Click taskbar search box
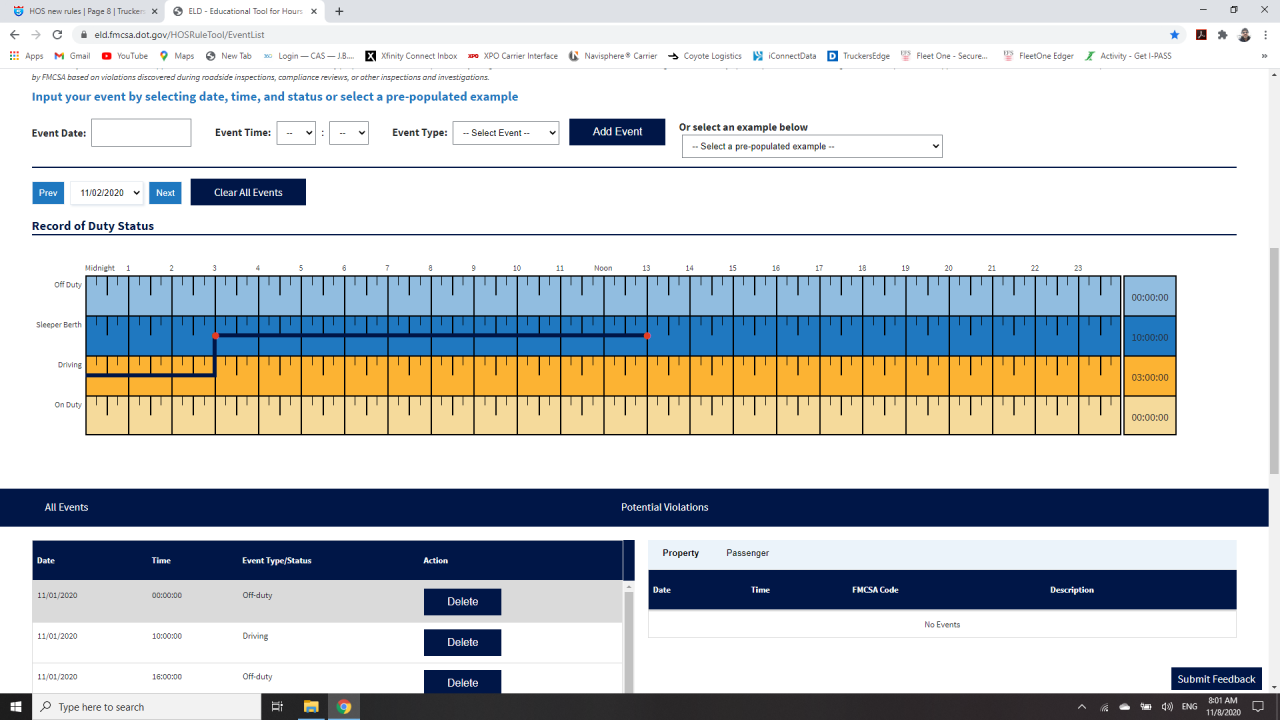 coord(146,706)
